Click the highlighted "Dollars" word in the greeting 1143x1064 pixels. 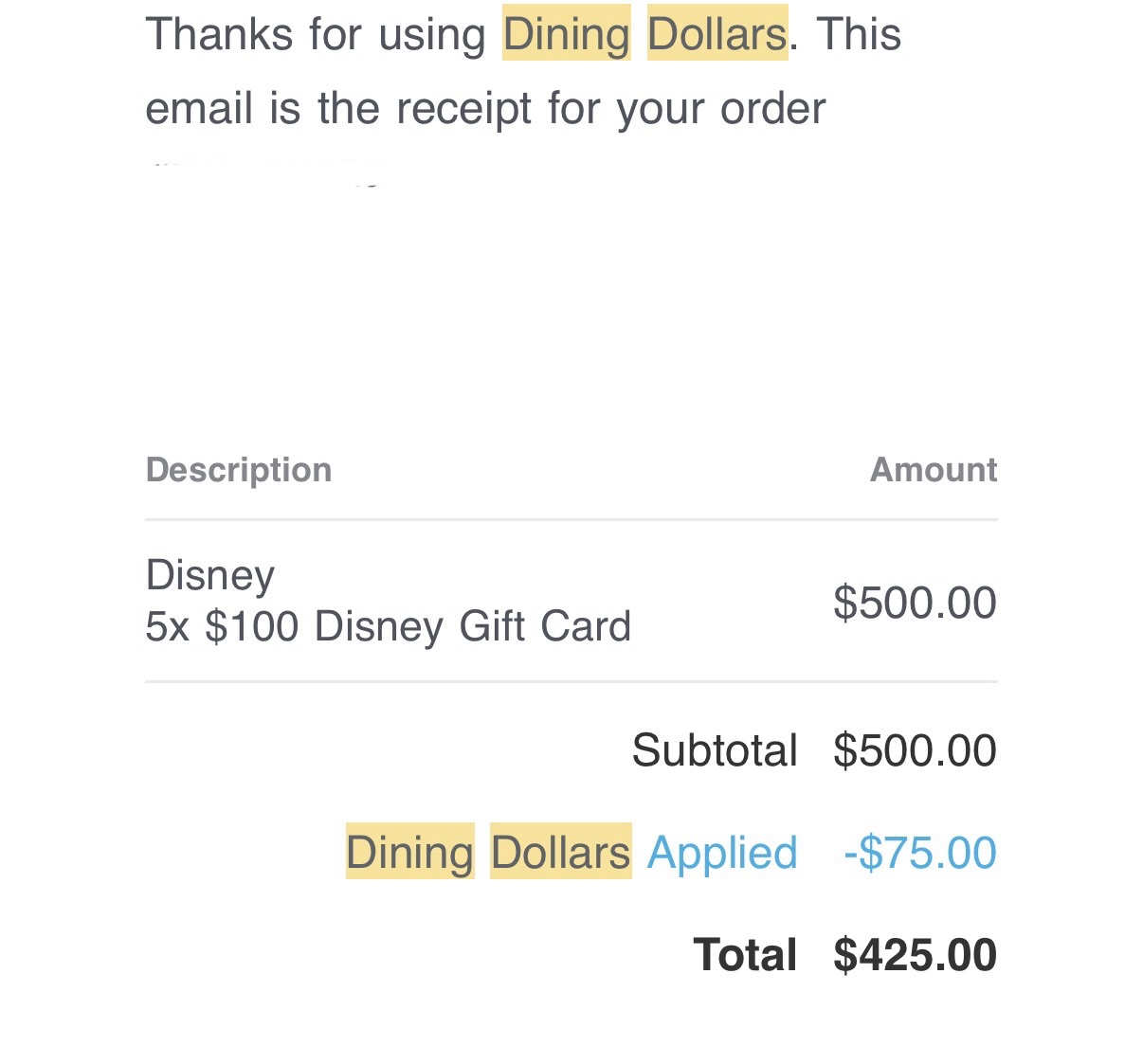pyautogui.click(x=717, y=34)
